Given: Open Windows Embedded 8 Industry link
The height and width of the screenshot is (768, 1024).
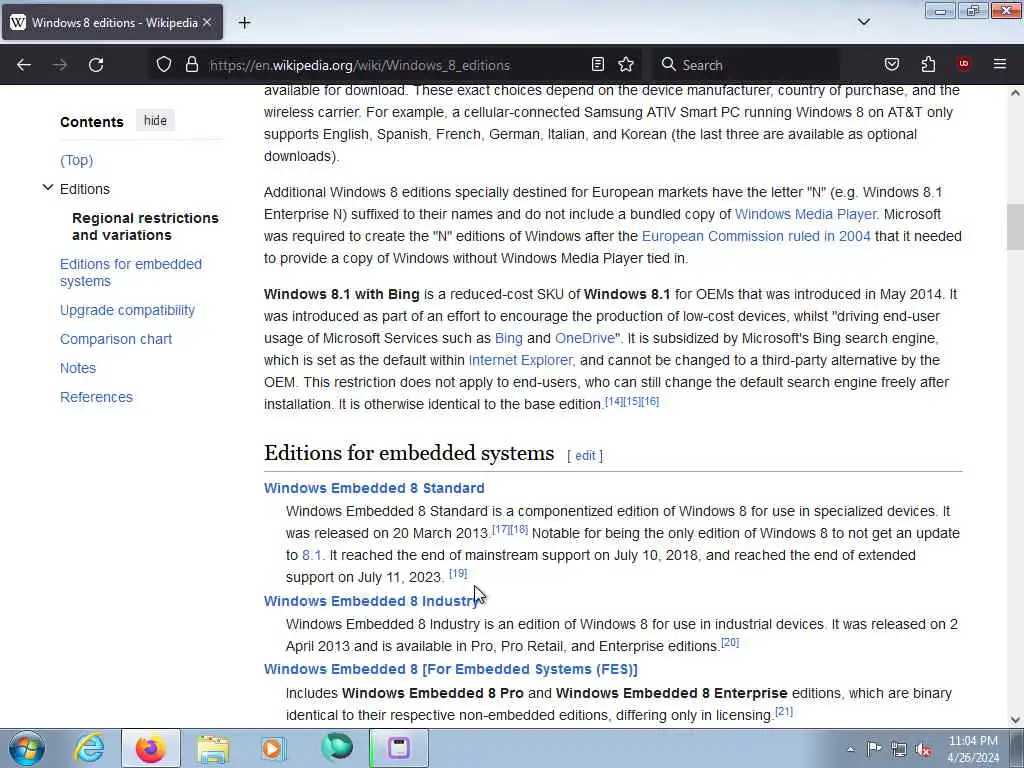Looking at the screenshot, I should pyautogui.click(x=372, y=601).
